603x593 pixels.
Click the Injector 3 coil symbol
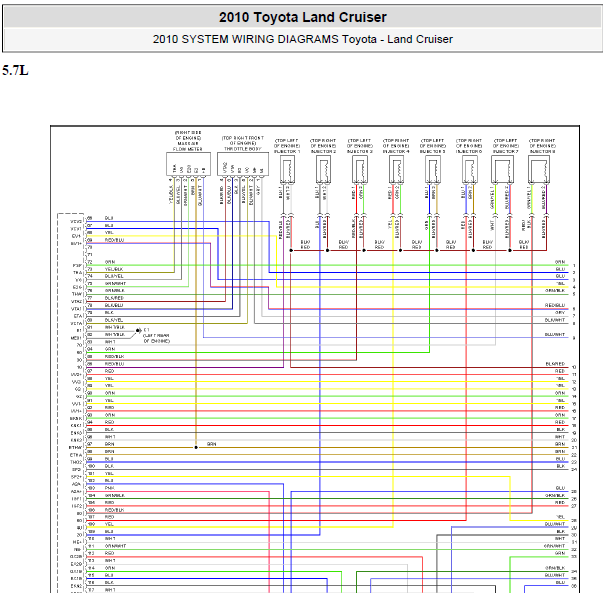click(360, 169)
